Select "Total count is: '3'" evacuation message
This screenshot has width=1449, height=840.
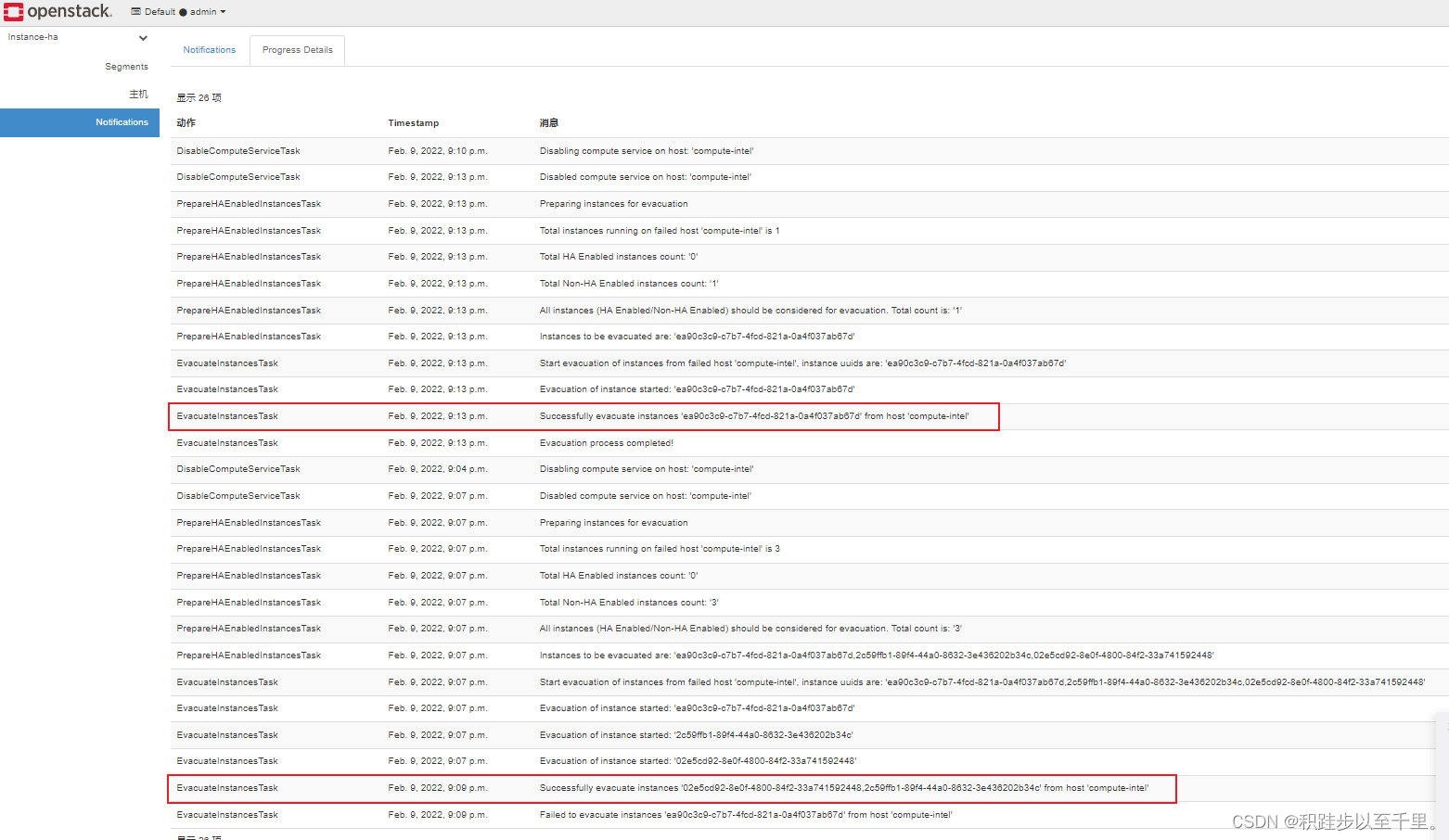[750, 629]
